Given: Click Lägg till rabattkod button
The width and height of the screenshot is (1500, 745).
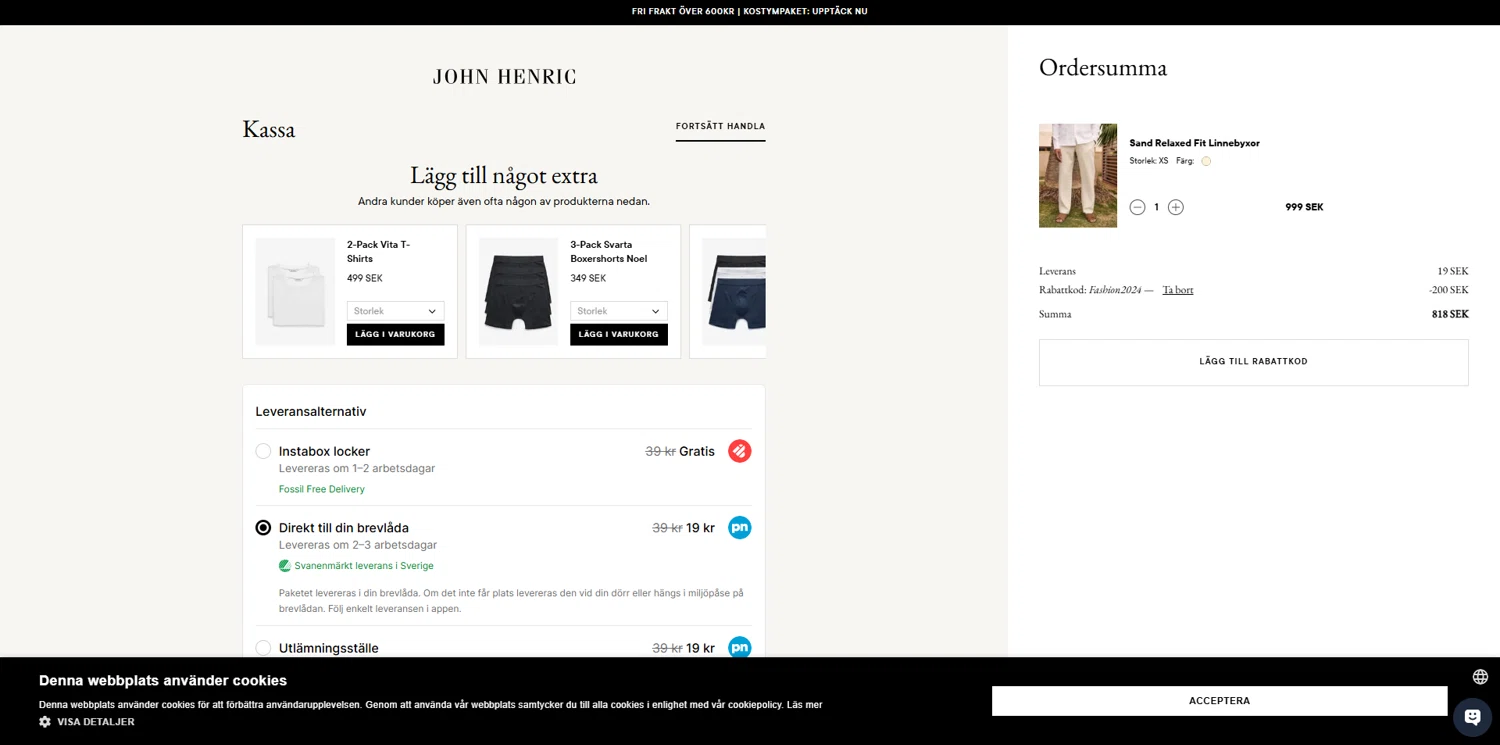Looking at the screenshot, I should click(1253, 362).
